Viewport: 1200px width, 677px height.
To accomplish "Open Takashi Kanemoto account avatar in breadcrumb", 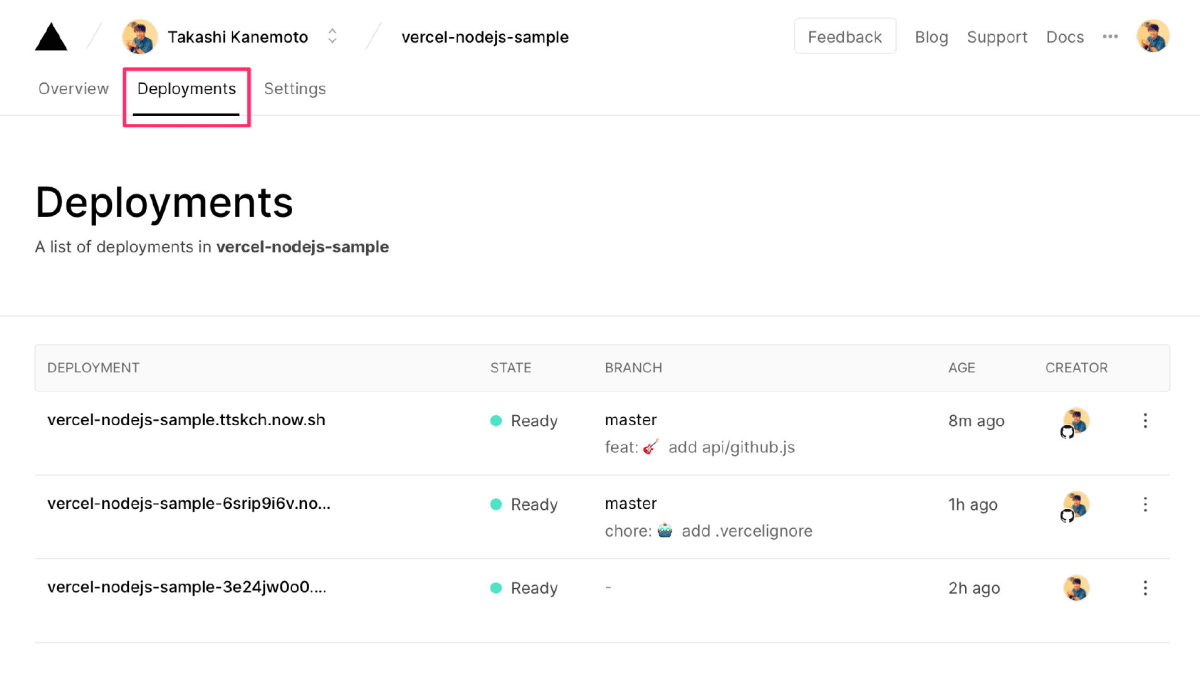I will [x=140, y=37].
